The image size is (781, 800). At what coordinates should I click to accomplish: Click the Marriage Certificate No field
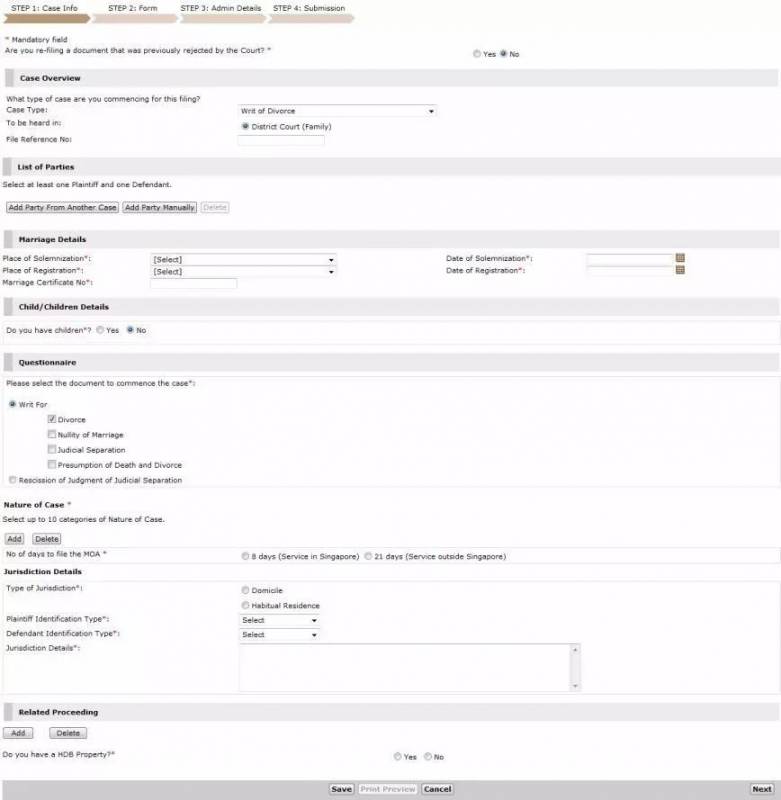193,283
